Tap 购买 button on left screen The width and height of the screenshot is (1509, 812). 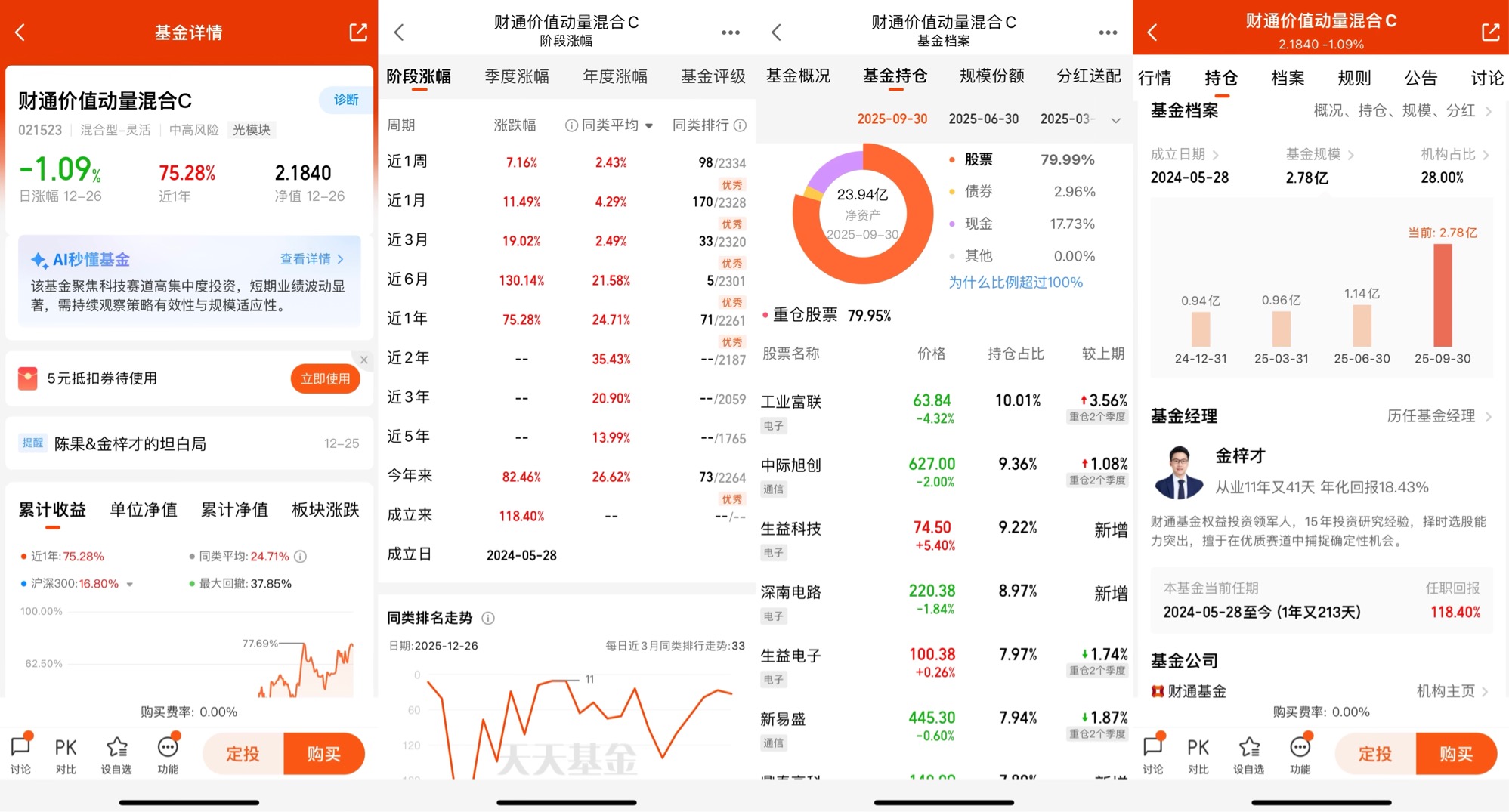pyautogui.click(x=324, y=754)
